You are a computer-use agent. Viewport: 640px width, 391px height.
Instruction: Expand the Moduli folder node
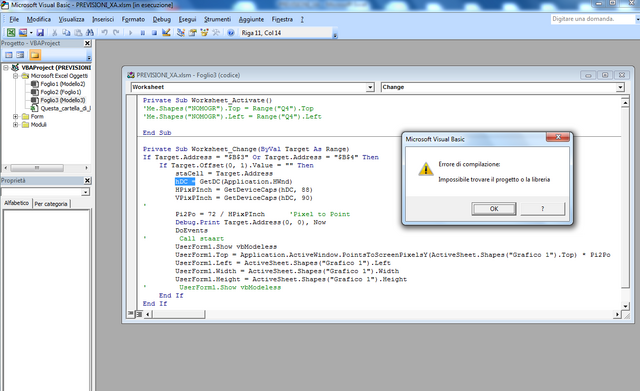(x=16, y=125)
